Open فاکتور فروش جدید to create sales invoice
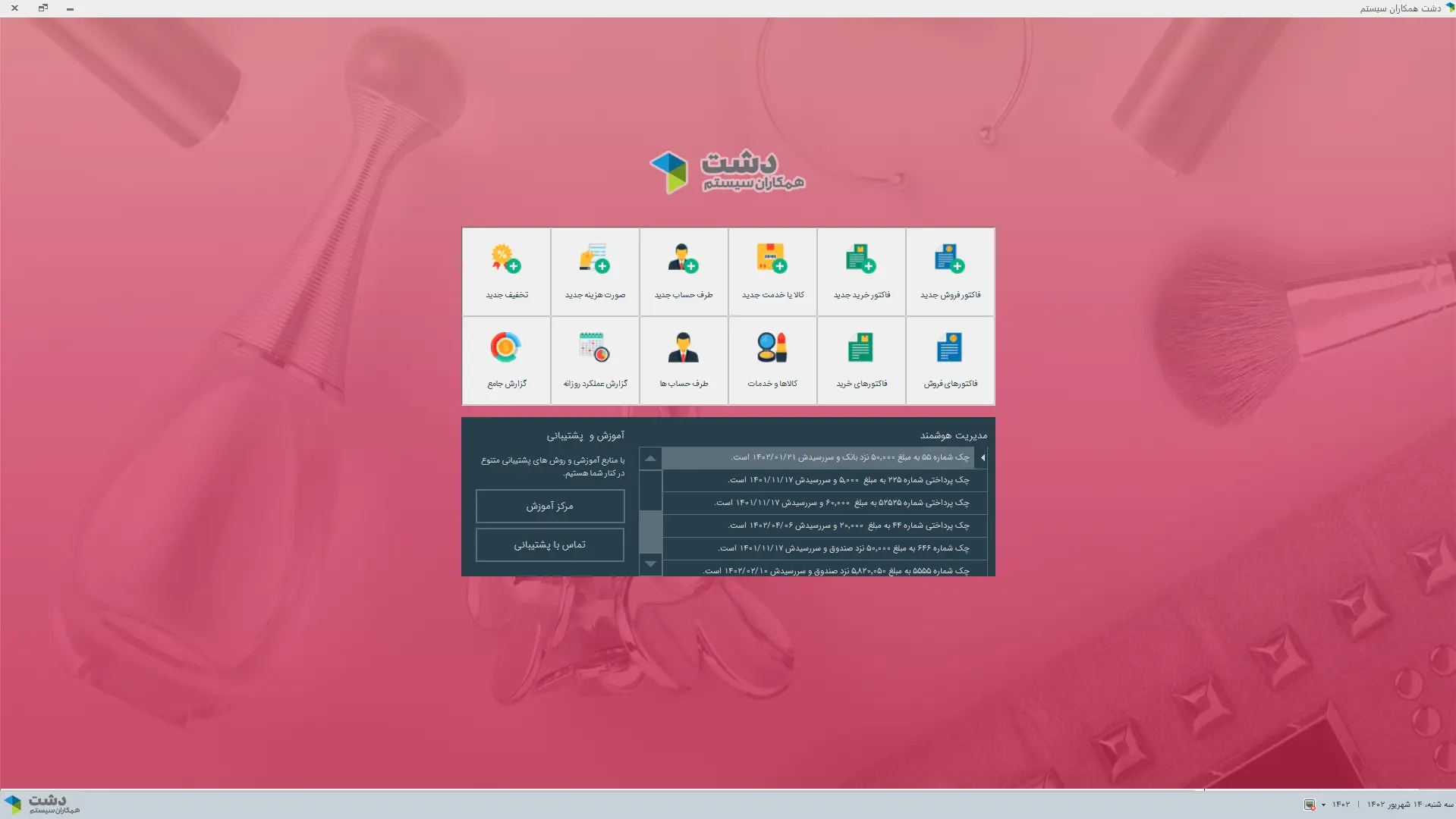1456x819 pixels. click(949, 271)
